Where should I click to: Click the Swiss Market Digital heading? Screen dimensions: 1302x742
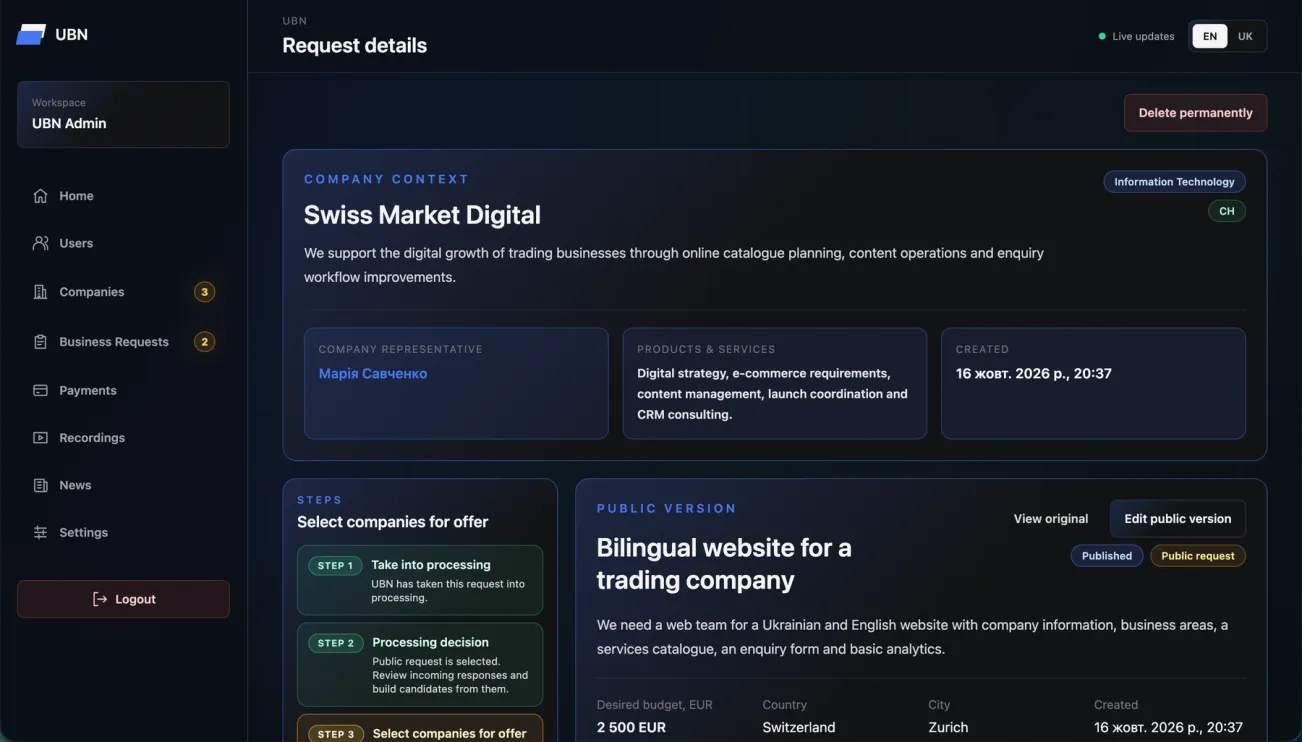click(422, 215)
